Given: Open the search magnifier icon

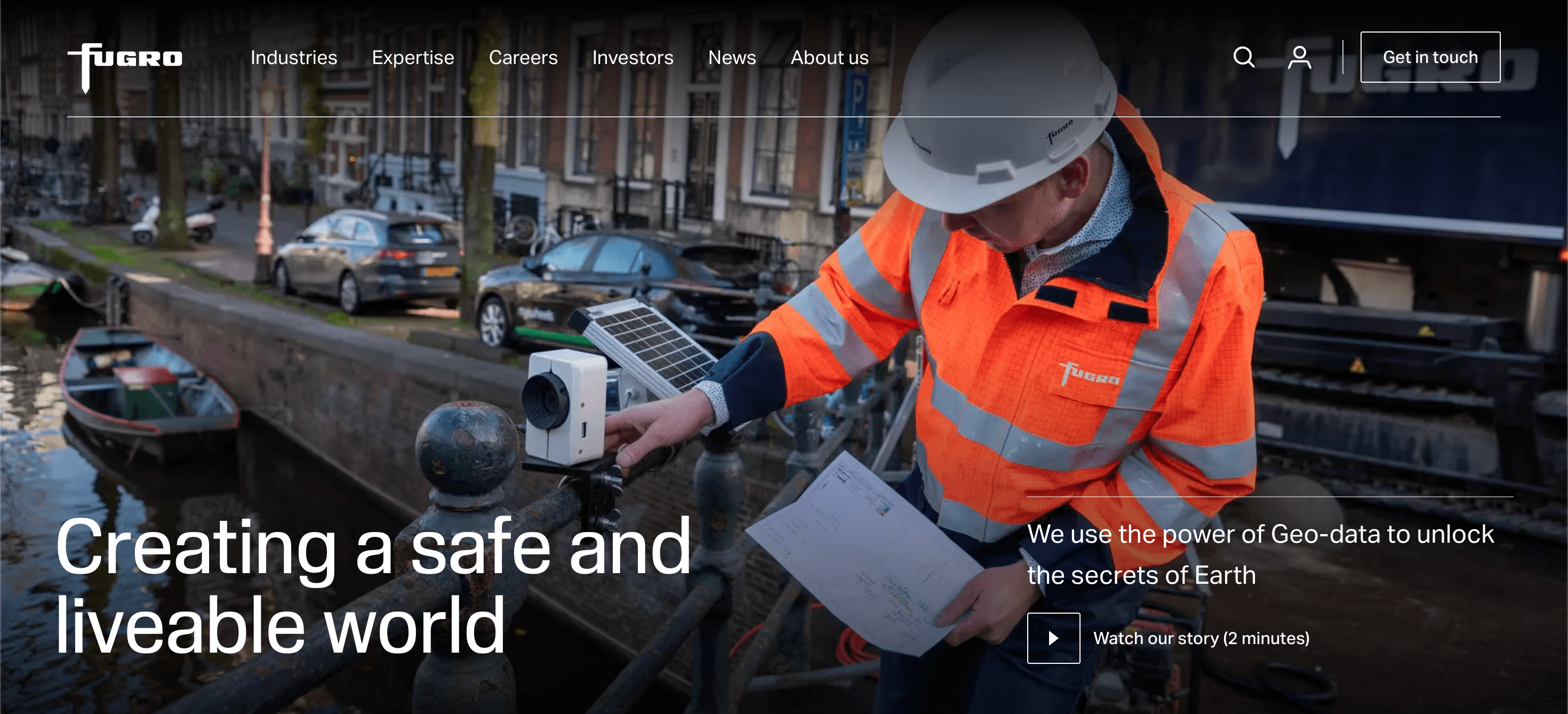Looking at the screenshot, I should pos(1244,57).
